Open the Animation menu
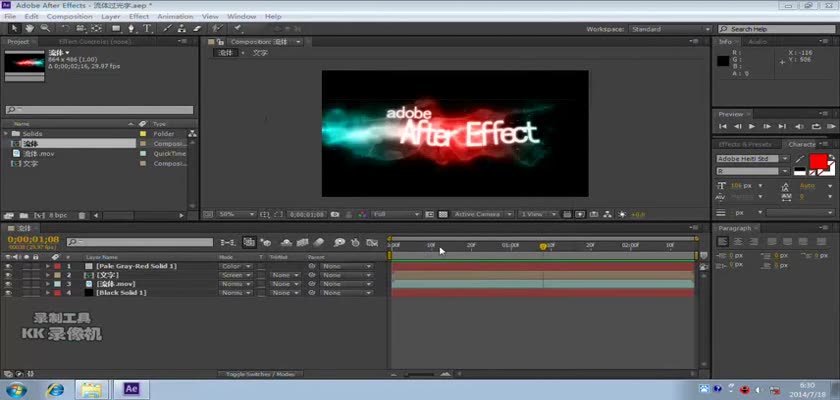This screenshot has width=840, height=400. [175, 17]
